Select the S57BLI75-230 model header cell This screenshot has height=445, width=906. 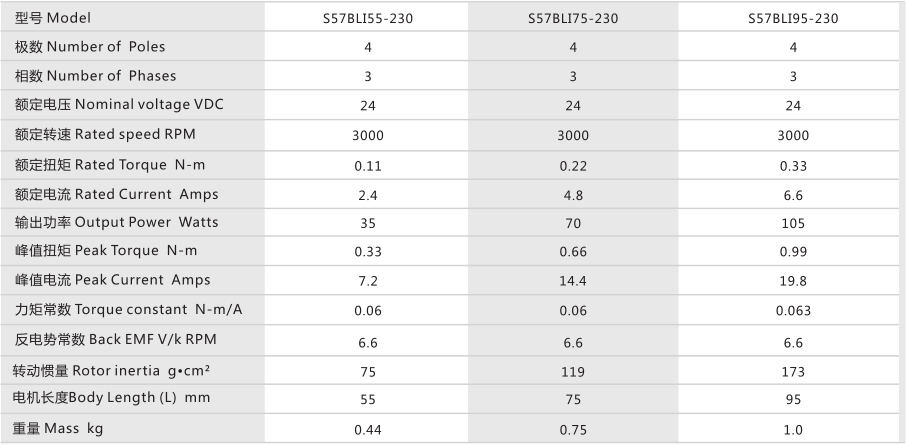573,18
